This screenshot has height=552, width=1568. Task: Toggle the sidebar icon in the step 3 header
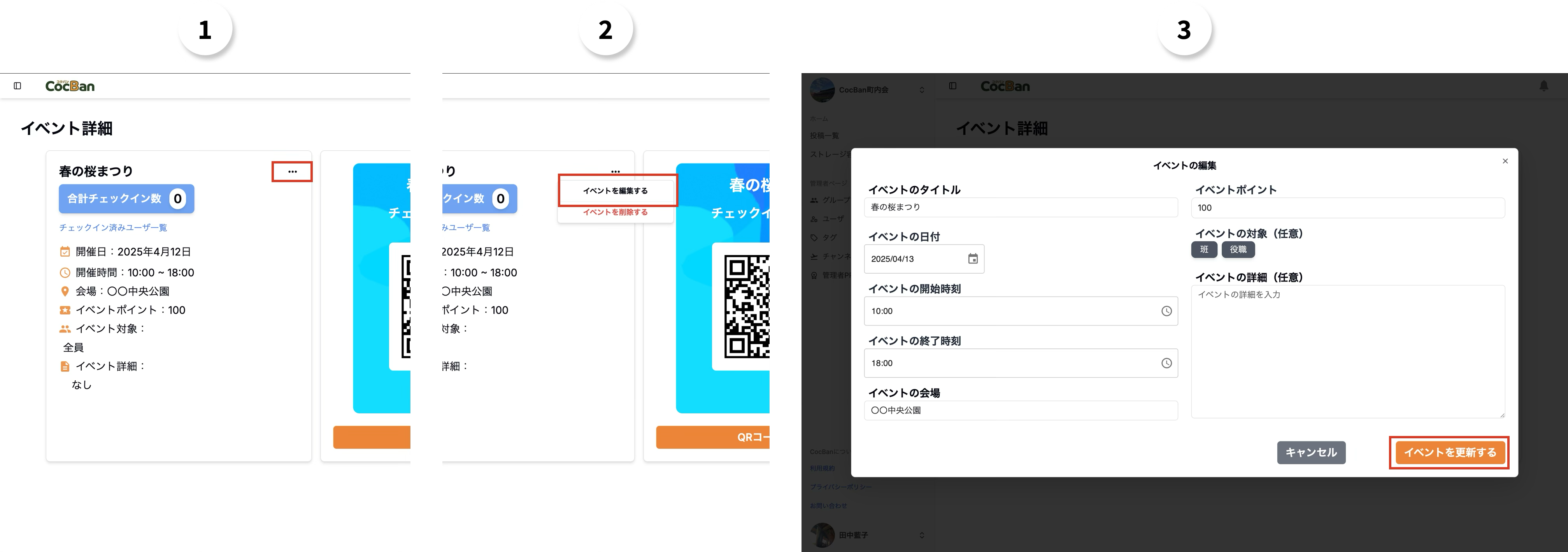coord(952,86)
